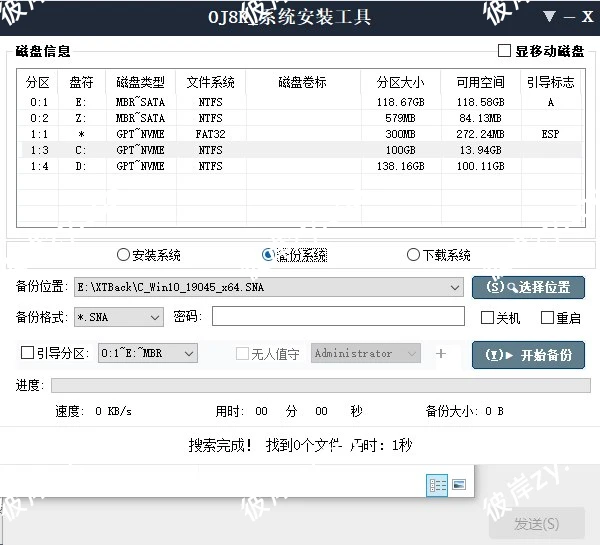Select partition row 1:4
600x545 pixels.
[x=301, y=166]
